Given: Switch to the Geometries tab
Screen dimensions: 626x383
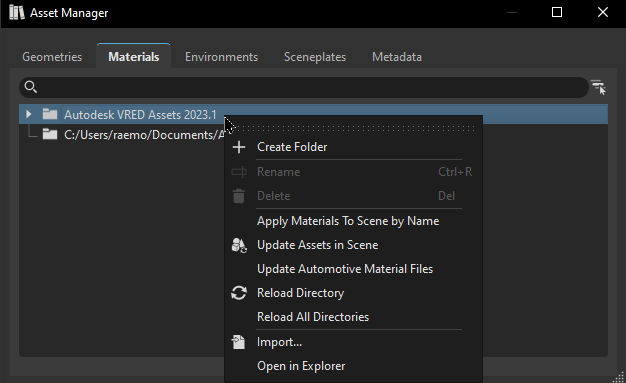Looking at the screenshot, I should pyautogui.click(x=52, y=57).
